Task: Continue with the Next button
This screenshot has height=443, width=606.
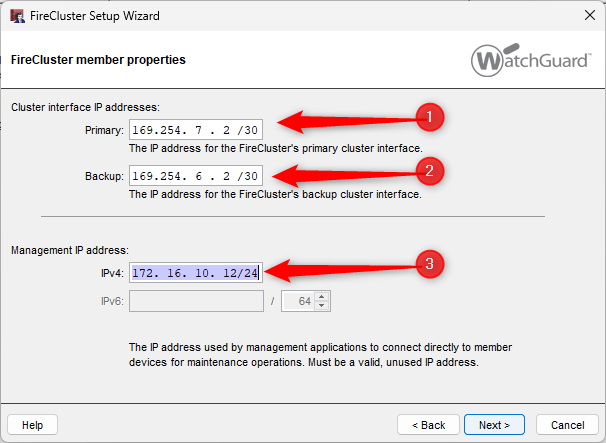Action: click(x=494, y=425)
